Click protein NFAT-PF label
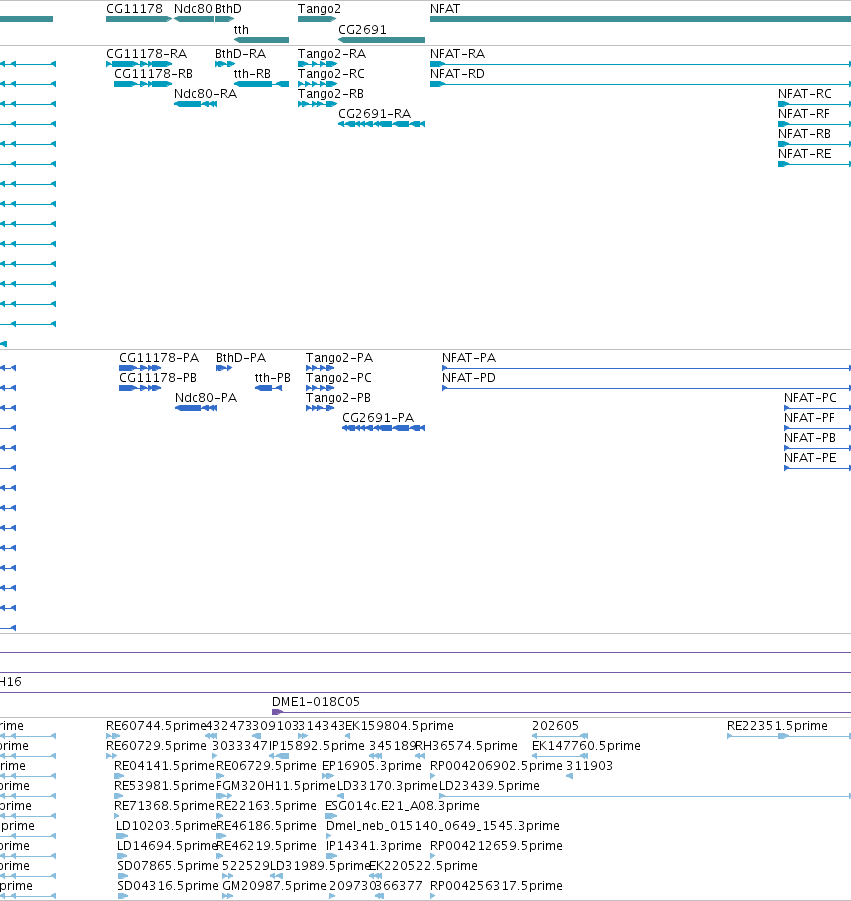Image resolution: width=851 pixels, height=901 pixels. coord(809,418)
